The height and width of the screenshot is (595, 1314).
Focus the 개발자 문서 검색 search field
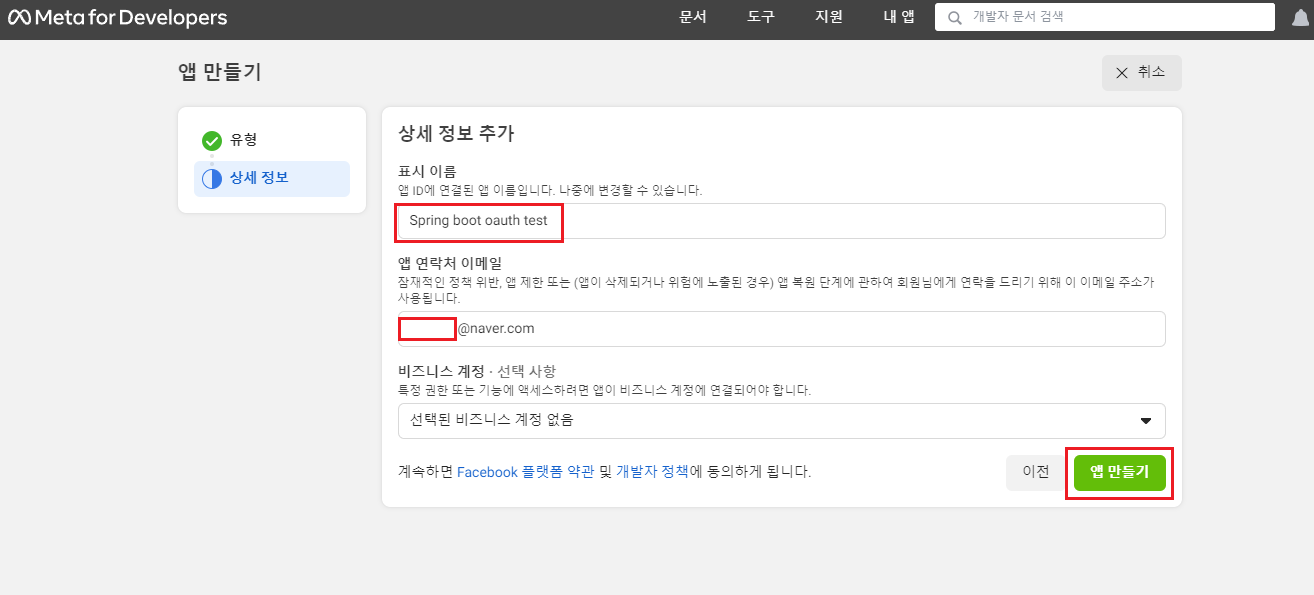pyautogui.click(x=1105, y=17)
